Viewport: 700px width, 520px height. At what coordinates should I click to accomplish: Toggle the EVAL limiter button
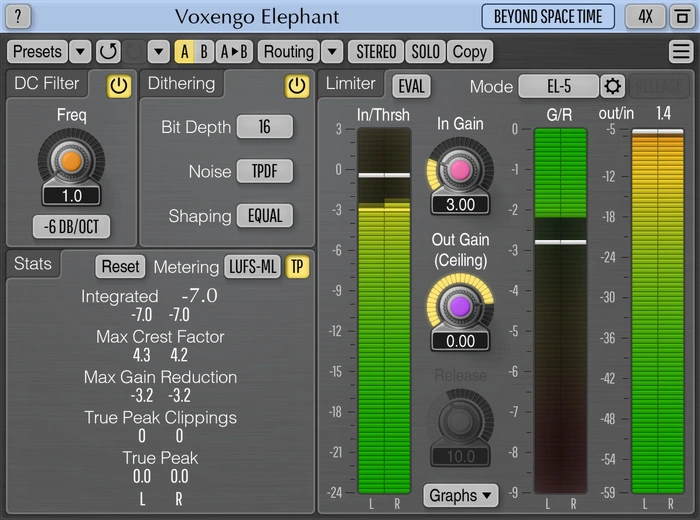[x=411, y=86]
